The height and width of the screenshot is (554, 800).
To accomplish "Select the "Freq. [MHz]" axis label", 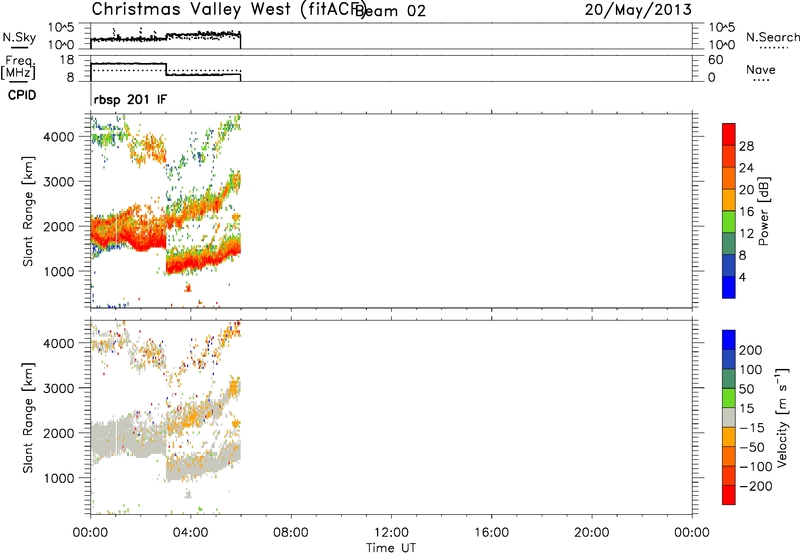I will point(19,68).
